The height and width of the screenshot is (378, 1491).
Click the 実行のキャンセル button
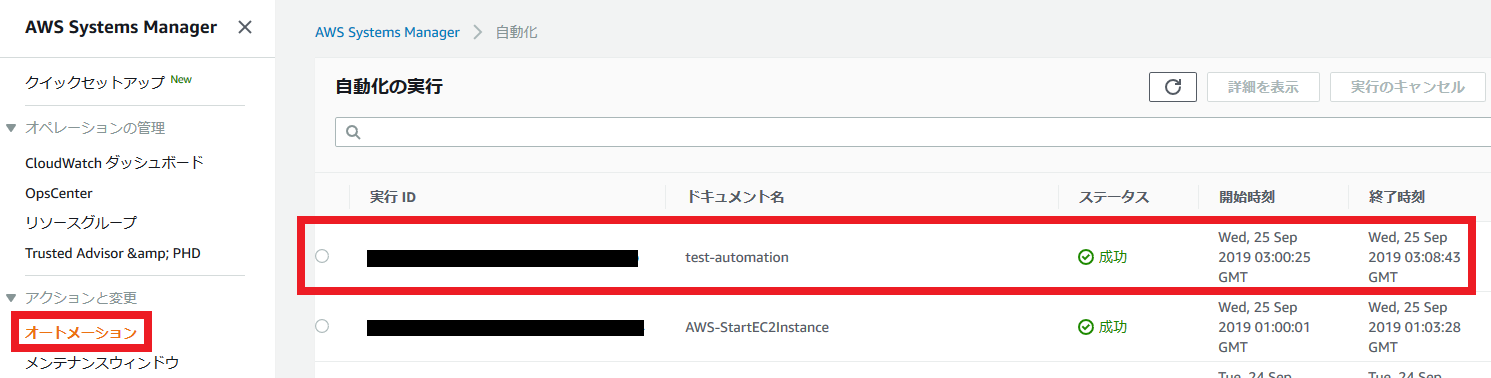pos(1408,87)
